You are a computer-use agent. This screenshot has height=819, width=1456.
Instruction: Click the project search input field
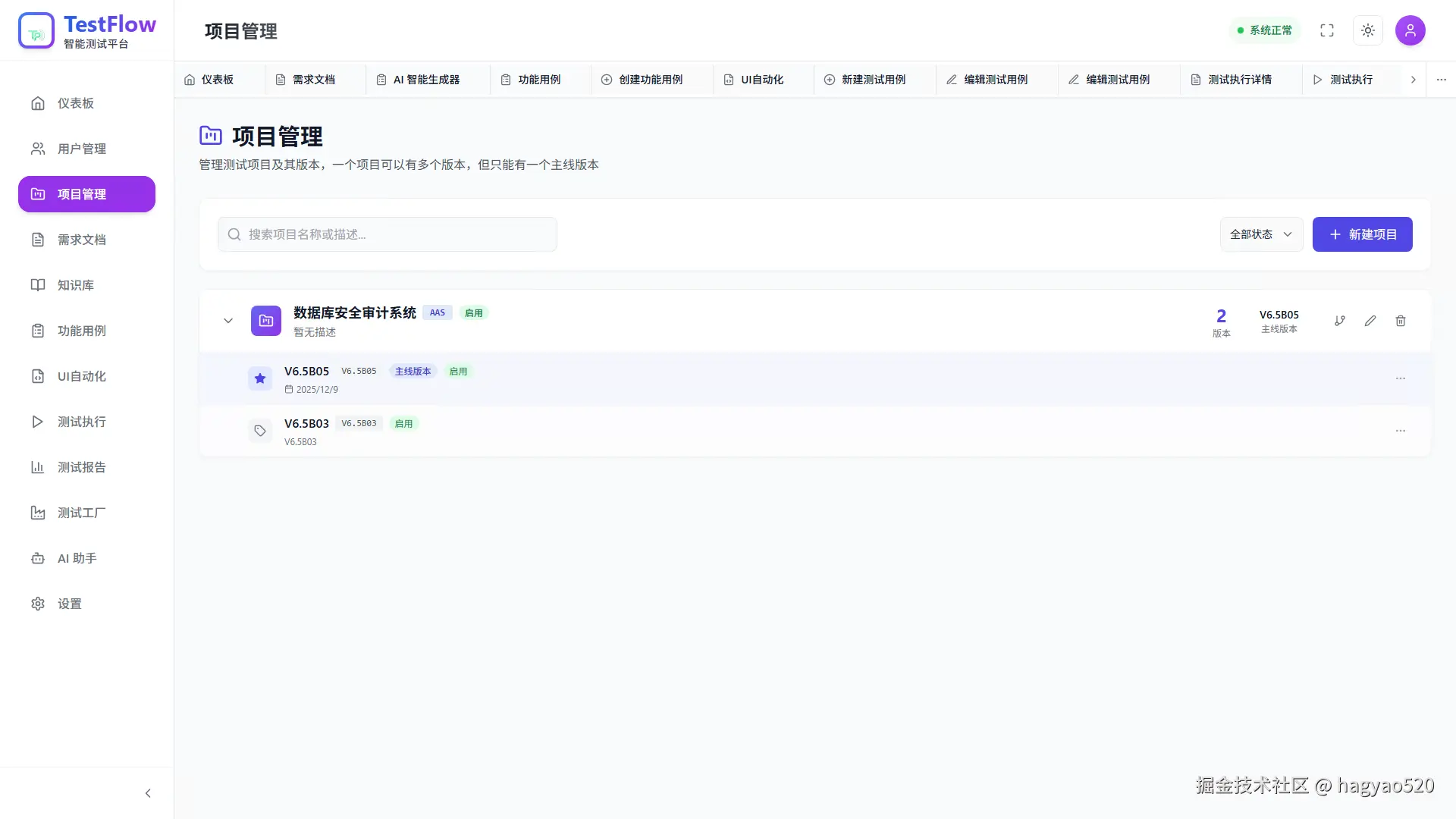point(387,234)
